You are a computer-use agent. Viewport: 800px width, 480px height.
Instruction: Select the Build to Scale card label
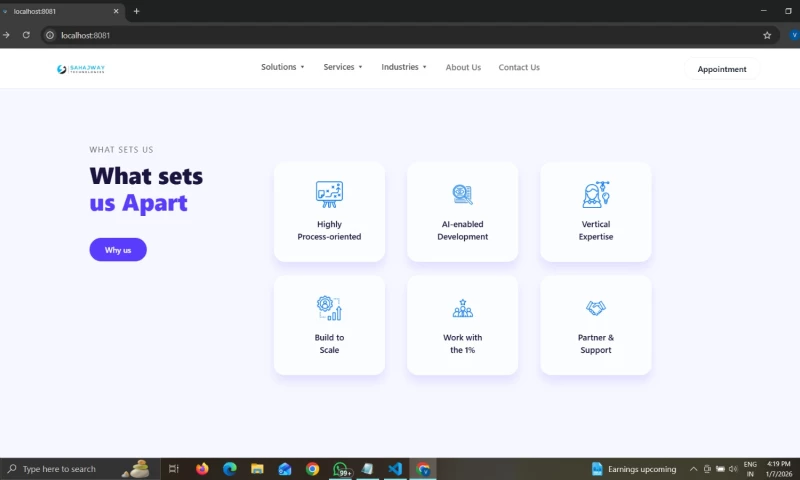pos(329,343)
